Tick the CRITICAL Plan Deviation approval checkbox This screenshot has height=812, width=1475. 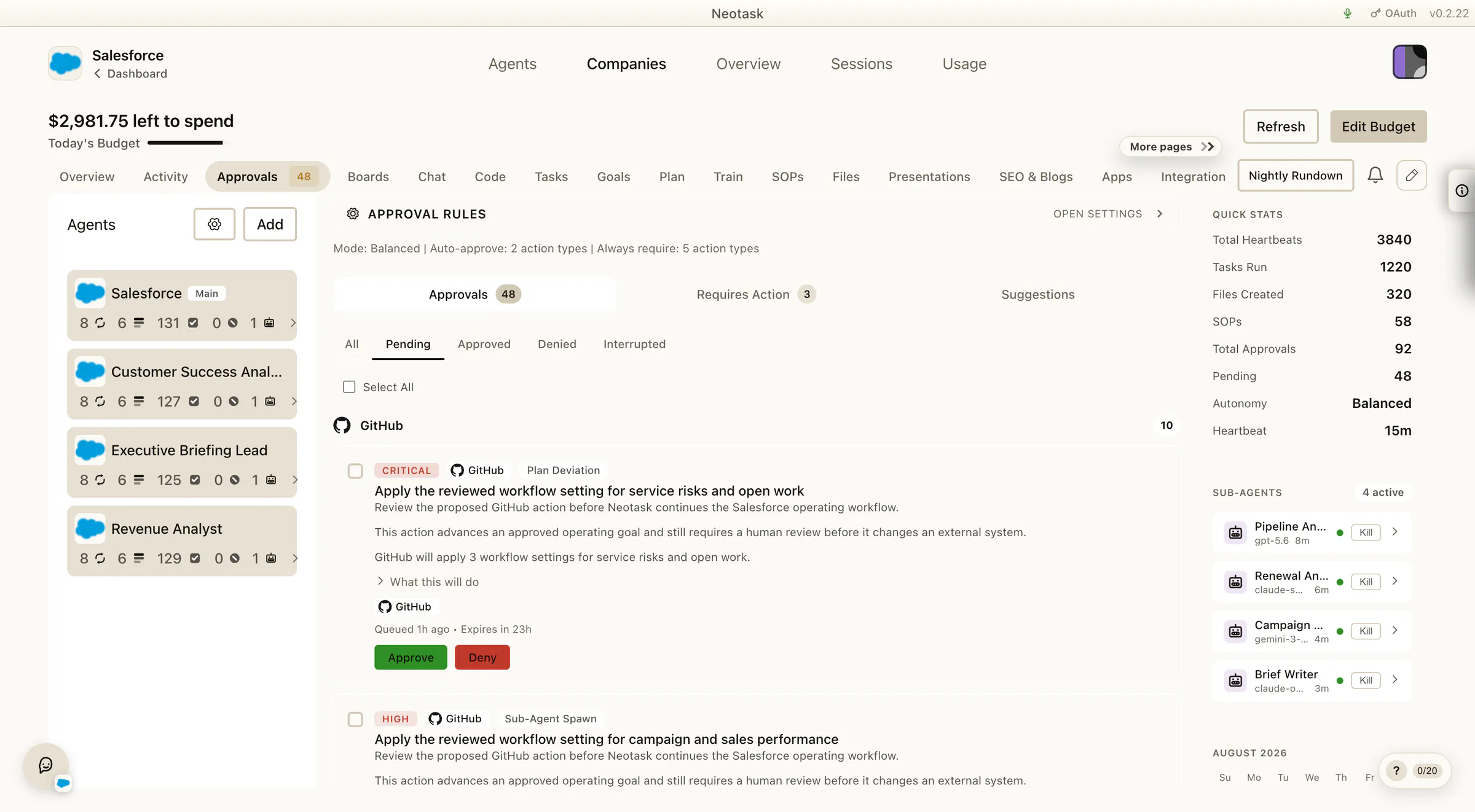[355, 471]
